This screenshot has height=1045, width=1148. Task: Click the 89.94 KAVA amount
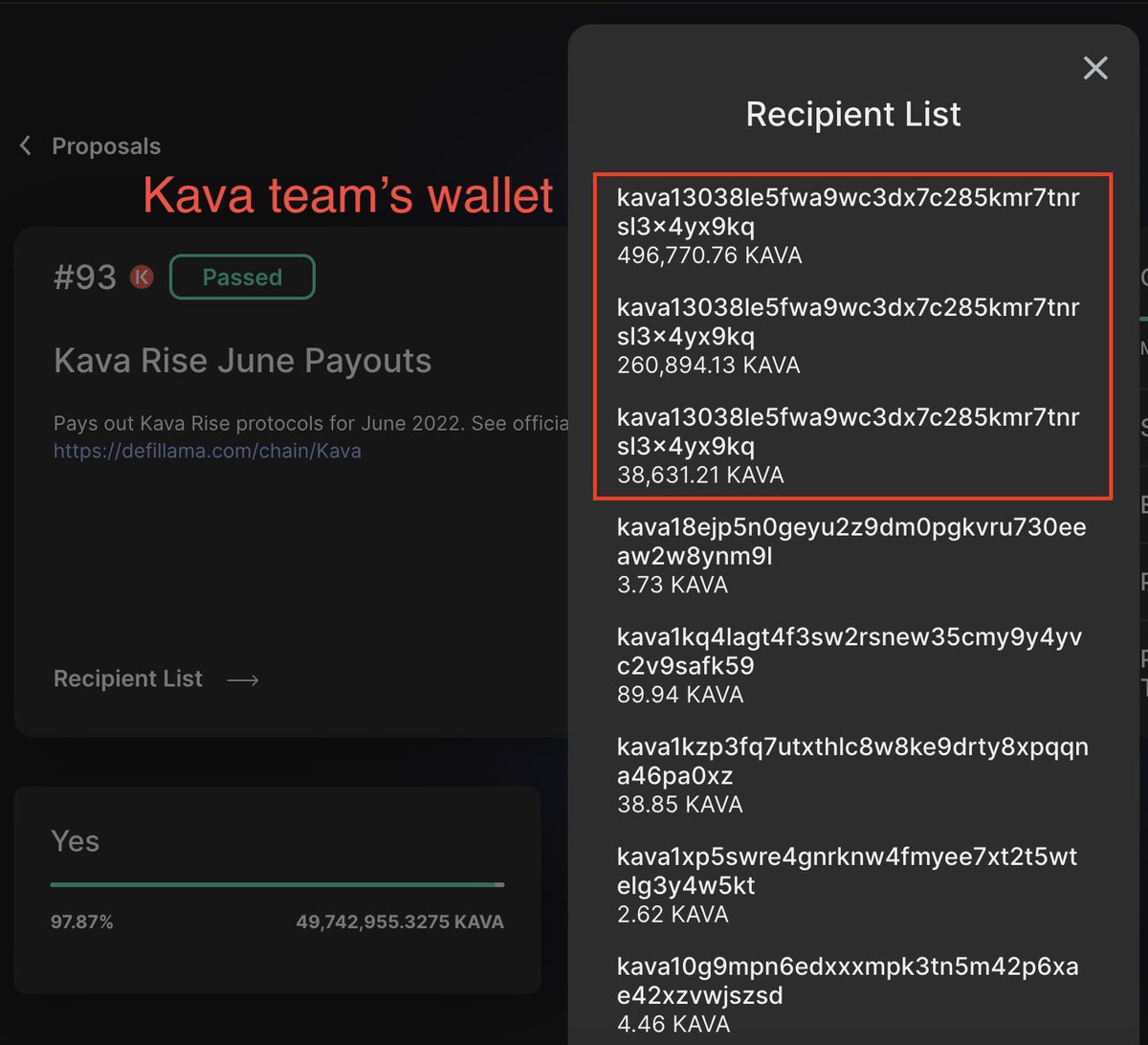680,694
